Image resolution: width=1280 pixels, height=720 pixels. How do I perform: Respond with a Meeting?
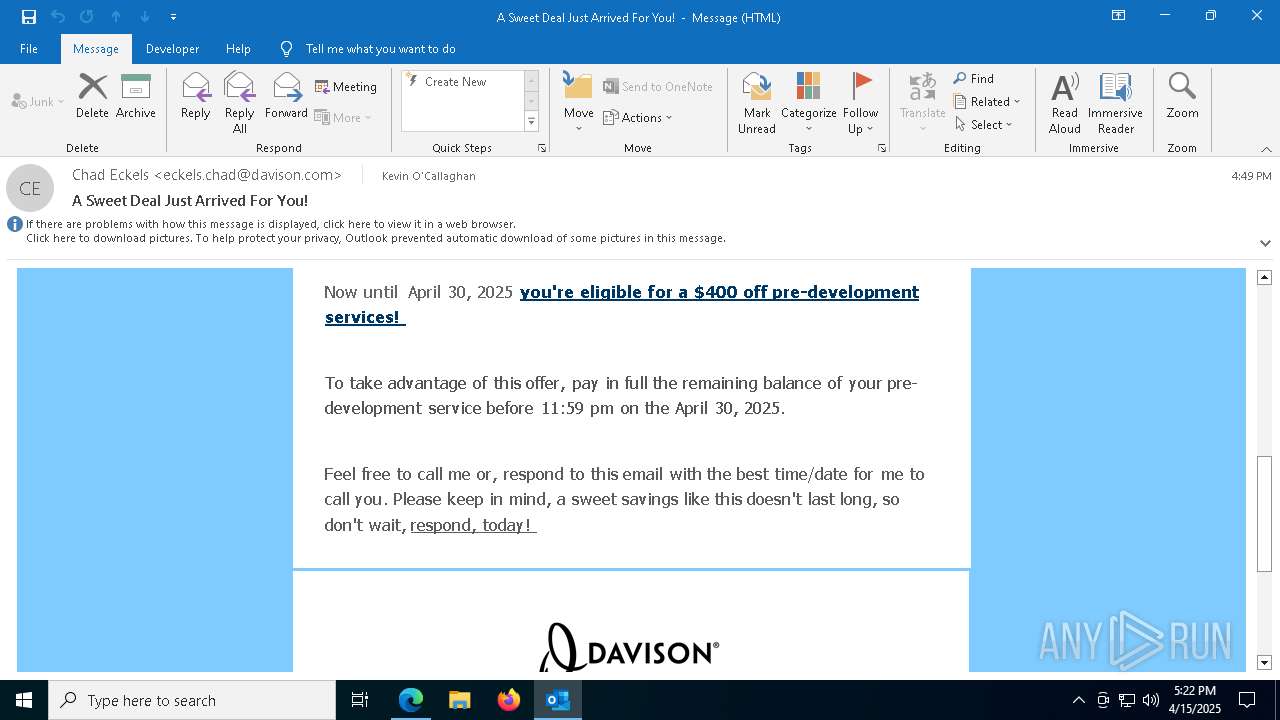coord(346,87)
